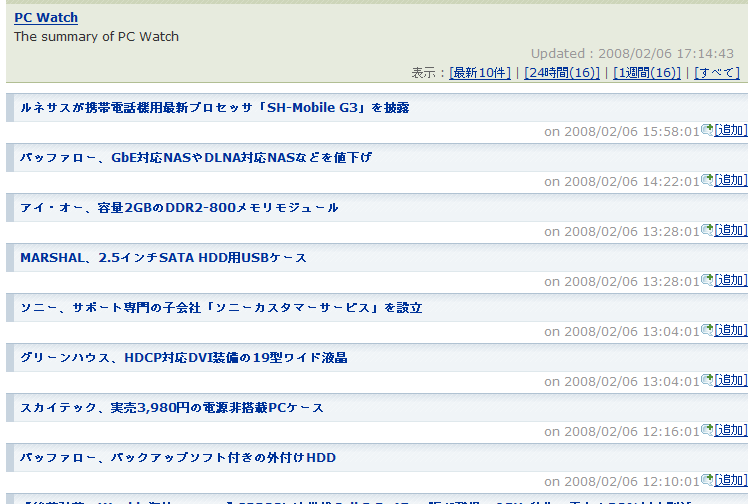Open I-O Data DDR2-800 memory article
Image resolution: width=754 pixels, height=504 pixels.
tap(179, 208)
